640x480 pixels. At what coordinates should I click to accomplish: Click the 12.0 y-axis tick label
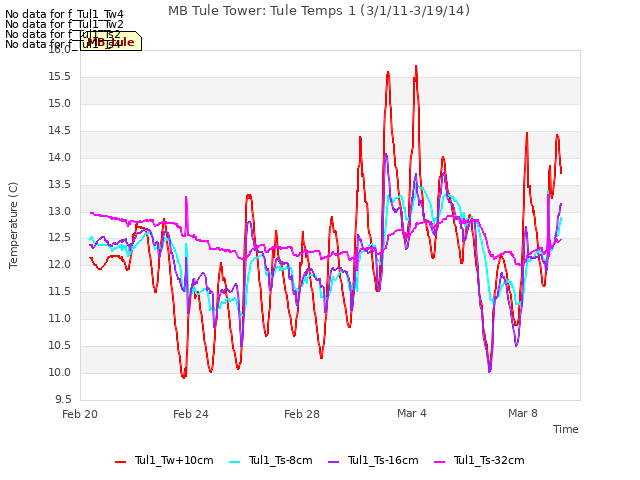[60, 264]
